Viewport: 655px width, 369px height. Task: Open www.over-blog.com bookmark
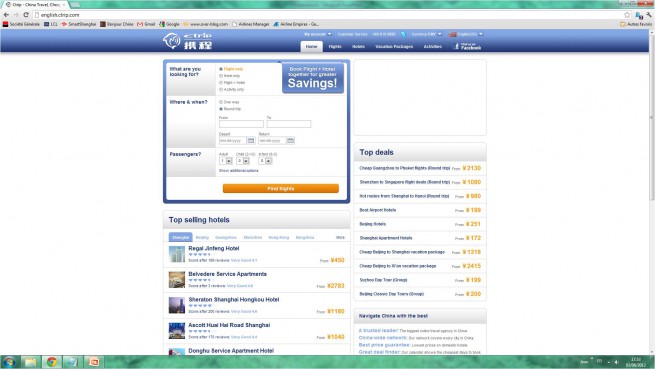[x=206, y=24]
